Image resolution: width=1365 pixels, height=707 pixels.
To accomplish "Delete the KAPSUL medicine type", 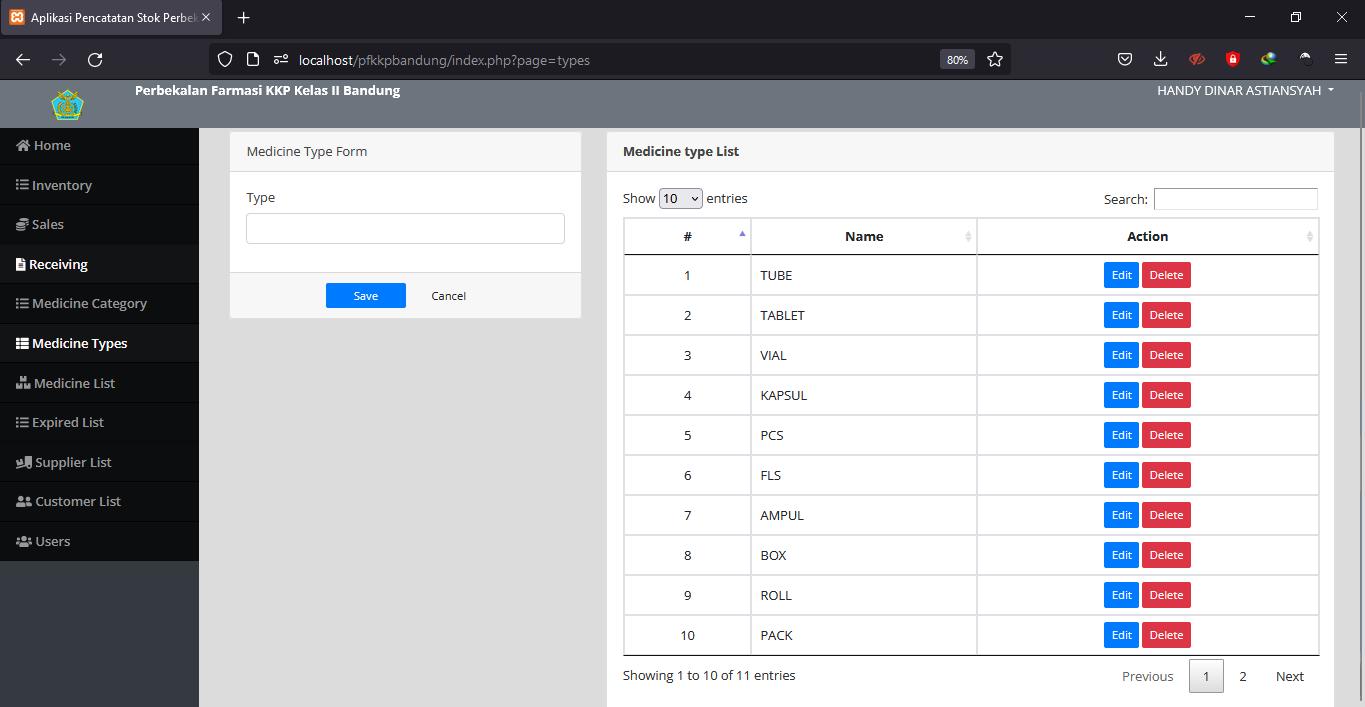I will click(x=1166, y=395).
